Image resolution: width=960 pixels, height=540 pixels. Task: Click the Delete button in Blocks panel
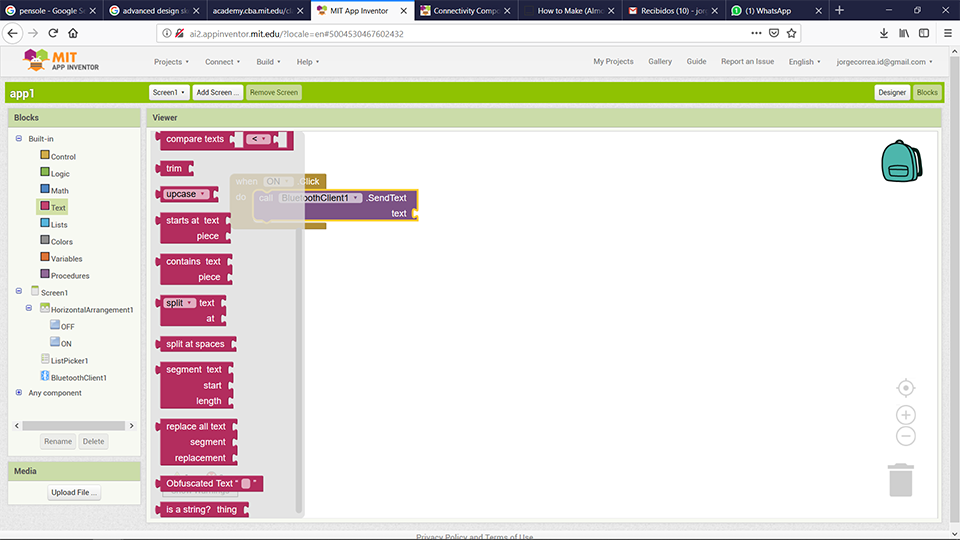[93, 441]
